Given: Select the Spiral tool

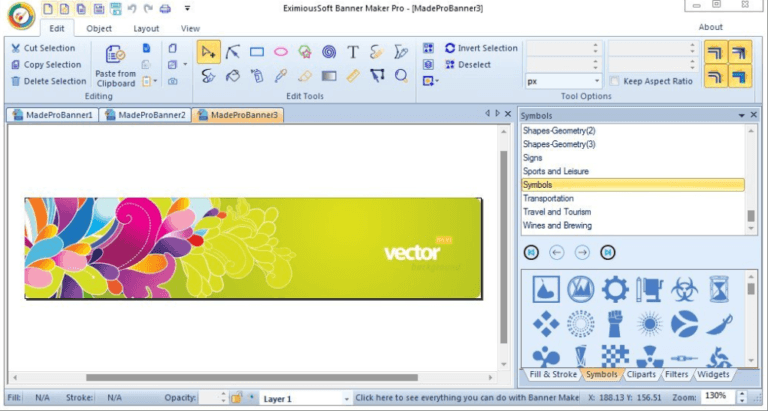Looking at the screenshot, I should point(329,52).
